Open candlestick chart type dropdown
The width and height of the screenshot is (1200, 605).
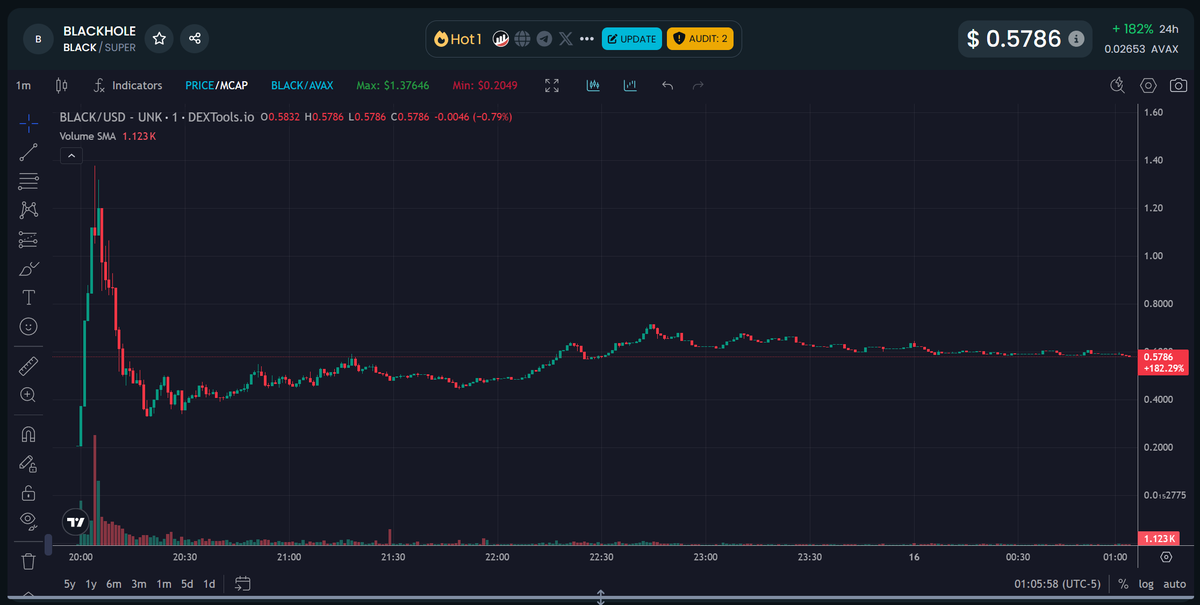61,86
